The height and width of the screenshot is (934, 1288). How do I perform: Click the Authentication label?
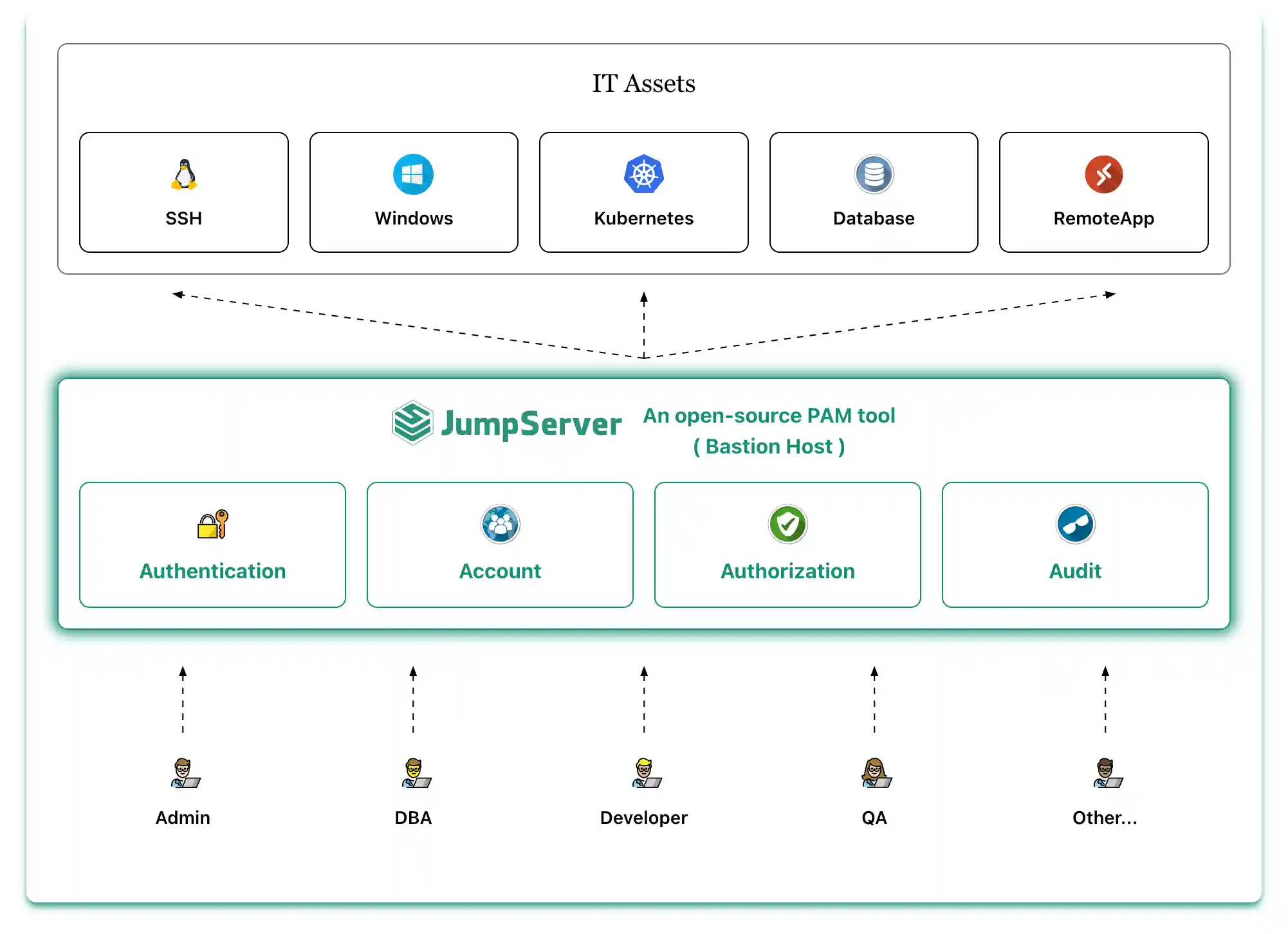click(x=212, y=571)
